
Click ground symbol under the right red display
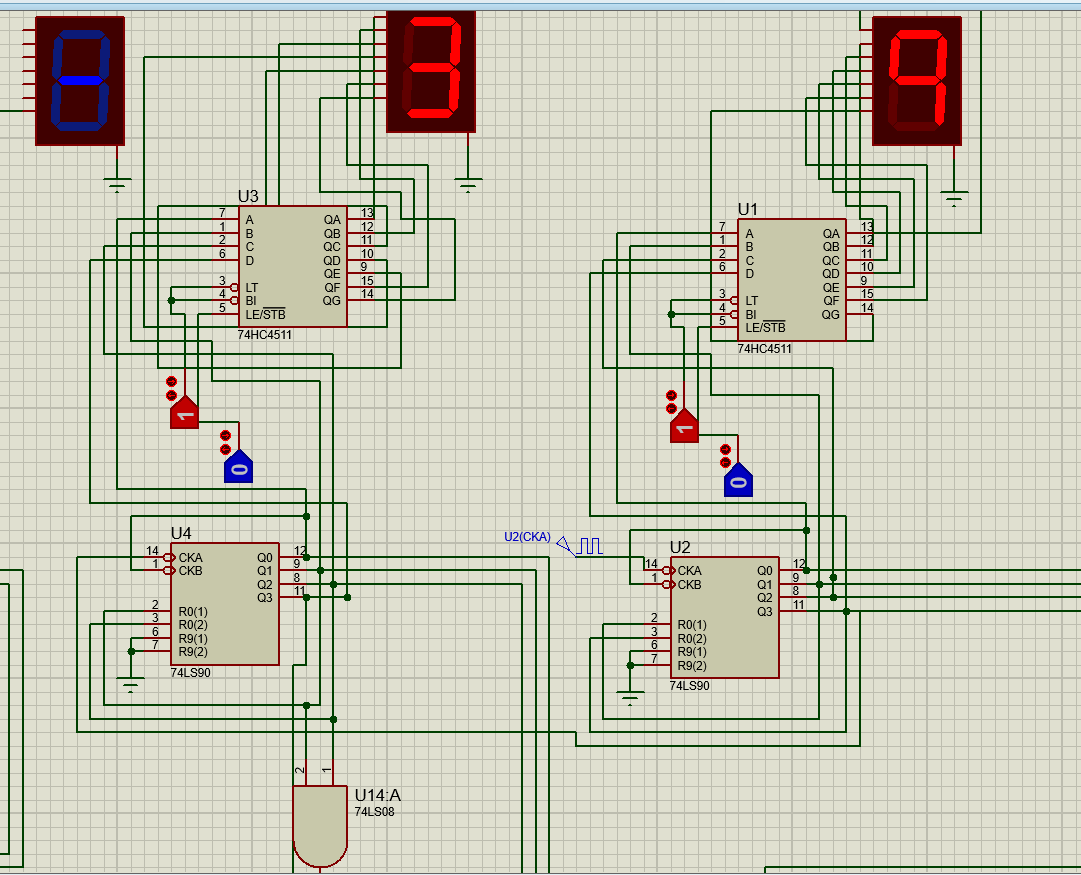tap(954, 199)
